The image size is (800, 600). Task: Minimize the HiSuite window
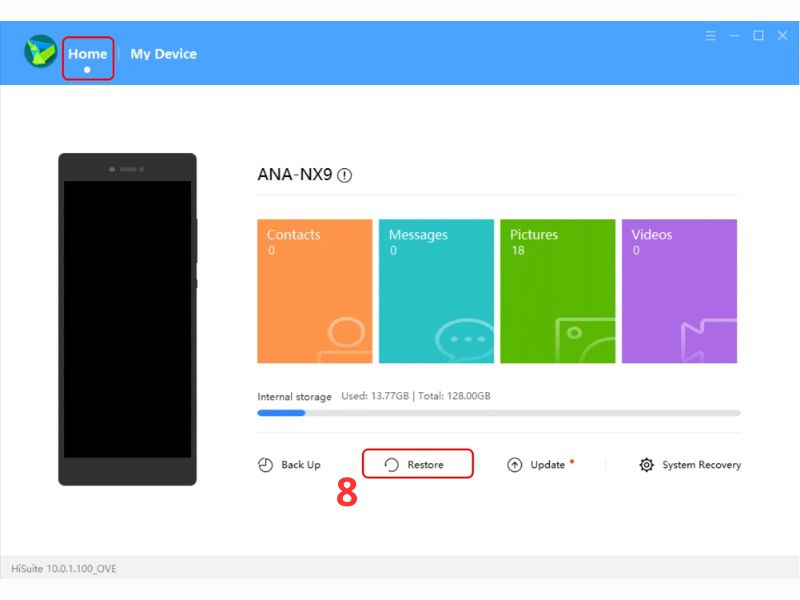tap(734, 36)
